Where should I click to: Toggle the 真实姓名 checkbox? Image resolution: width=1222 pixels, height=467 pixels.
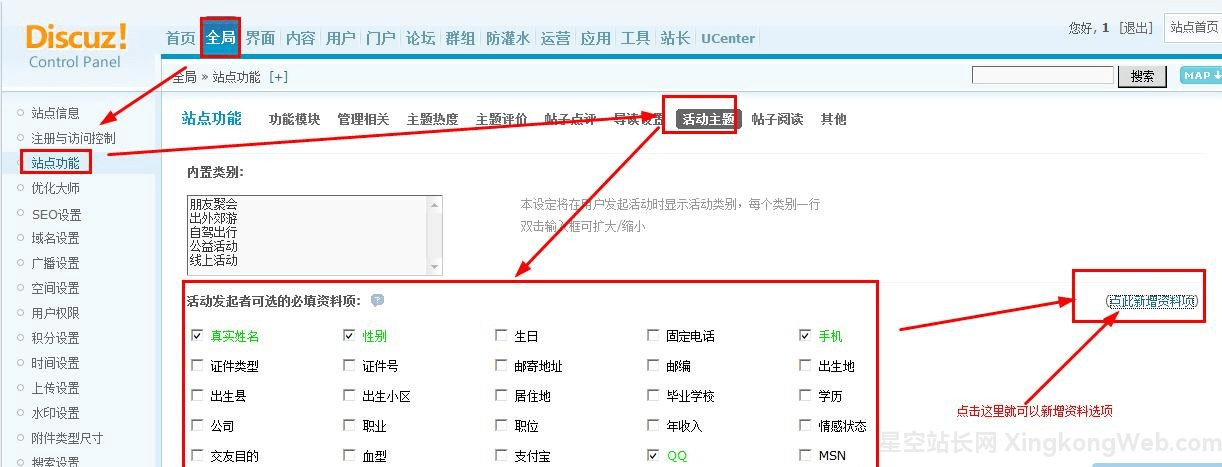pos(197,336)
